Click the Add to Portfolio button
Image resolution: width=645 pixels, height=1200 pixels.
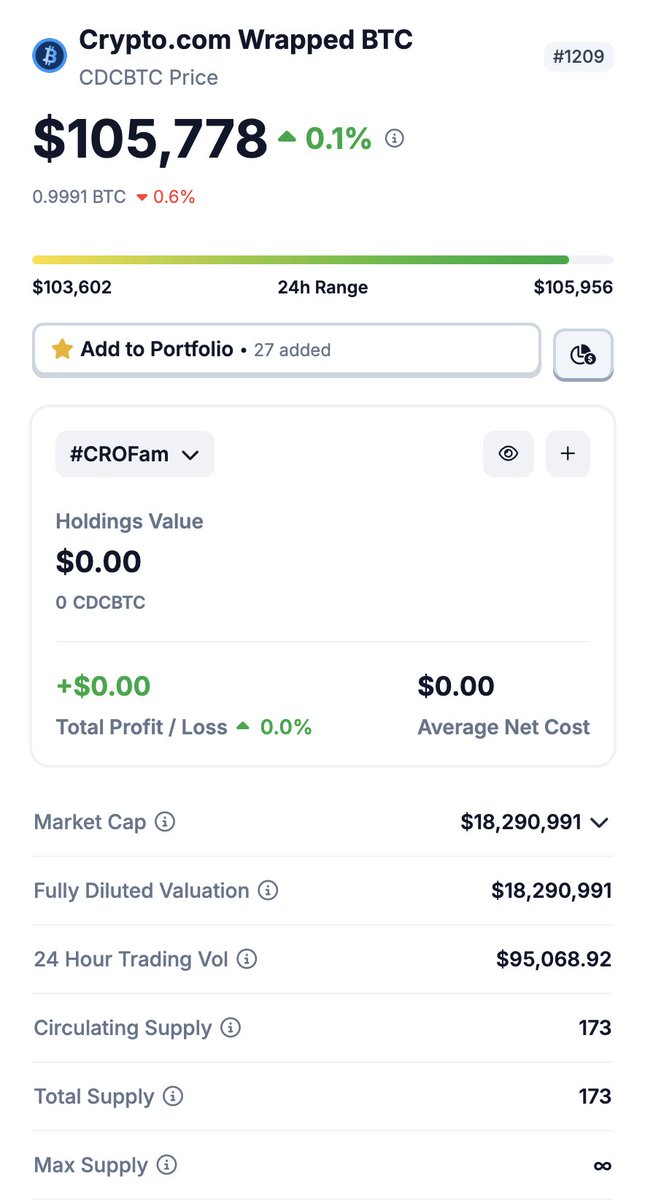286,350
